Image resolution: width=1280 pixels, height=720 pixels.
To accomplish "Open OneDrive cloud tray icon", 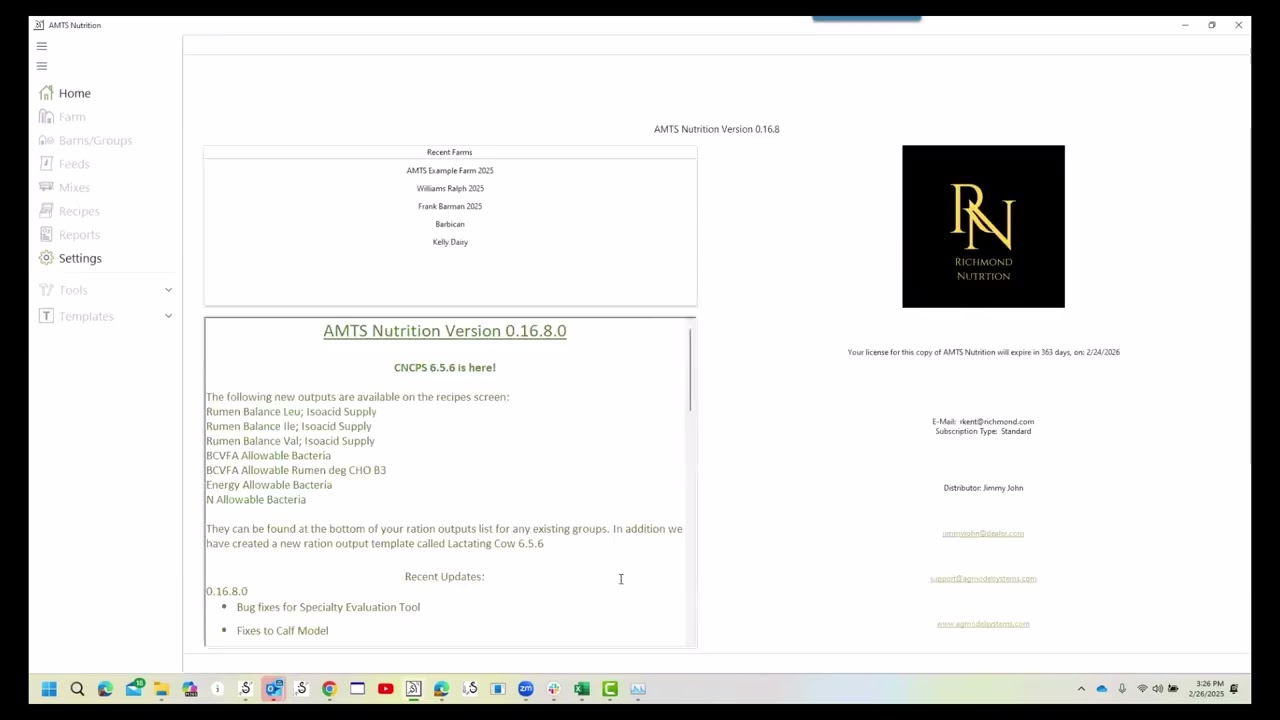I will coord(1102,689).
